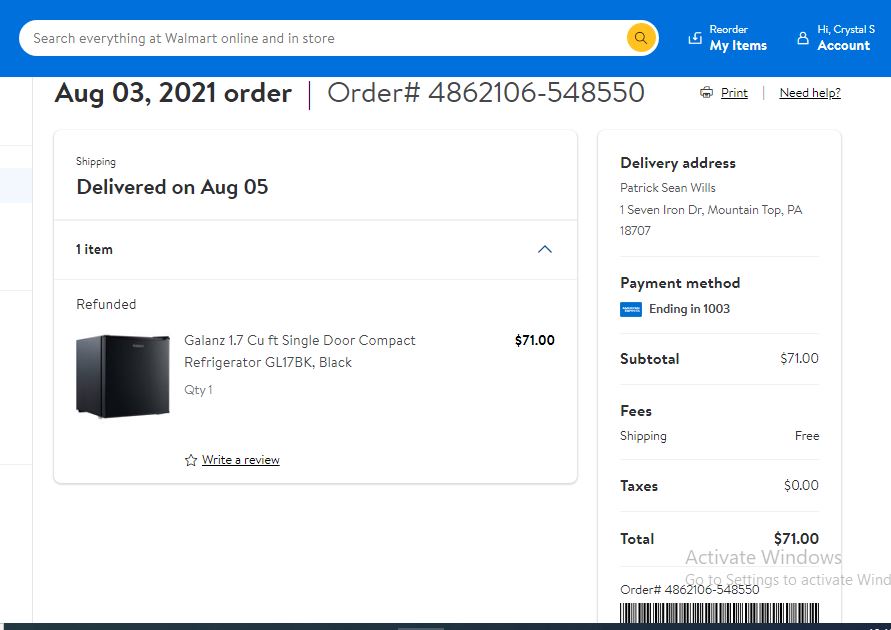Collapse the 1 item section chevron
The height and width of the screenshot is (630, 891).
pos(544,249)
